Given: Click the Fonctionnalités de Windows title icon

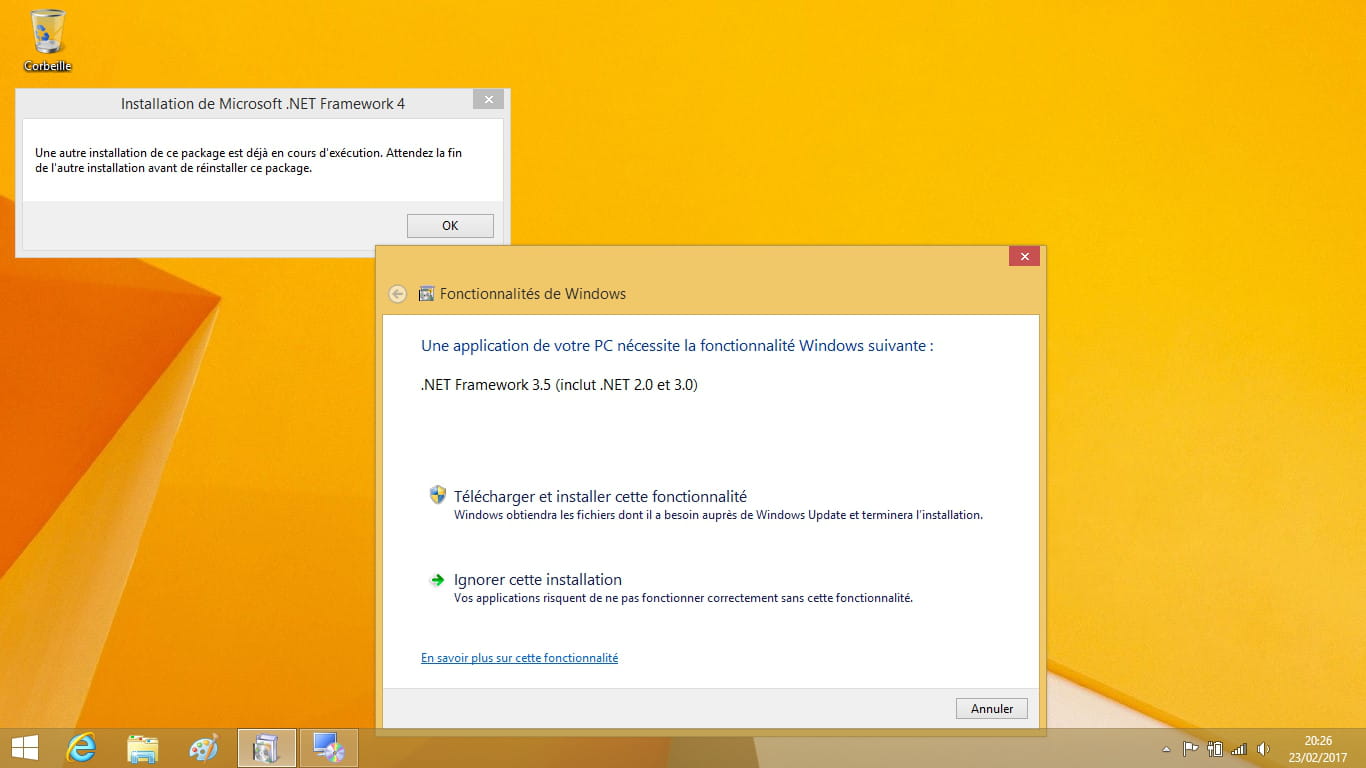Looking at the screenshot, I should (426, 294).
